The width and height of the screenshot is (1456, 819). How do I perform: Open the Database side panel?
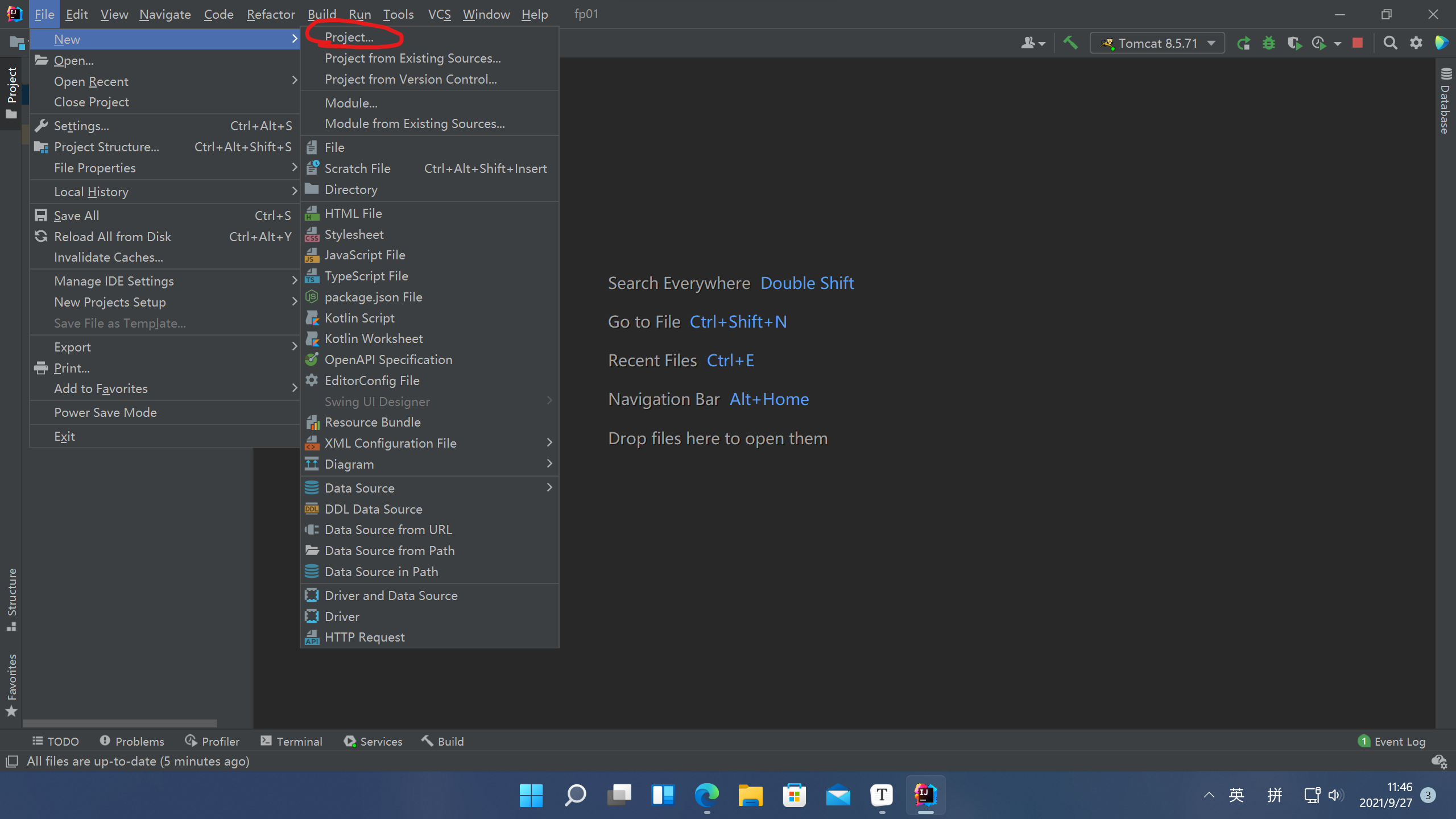[1446, 101]
